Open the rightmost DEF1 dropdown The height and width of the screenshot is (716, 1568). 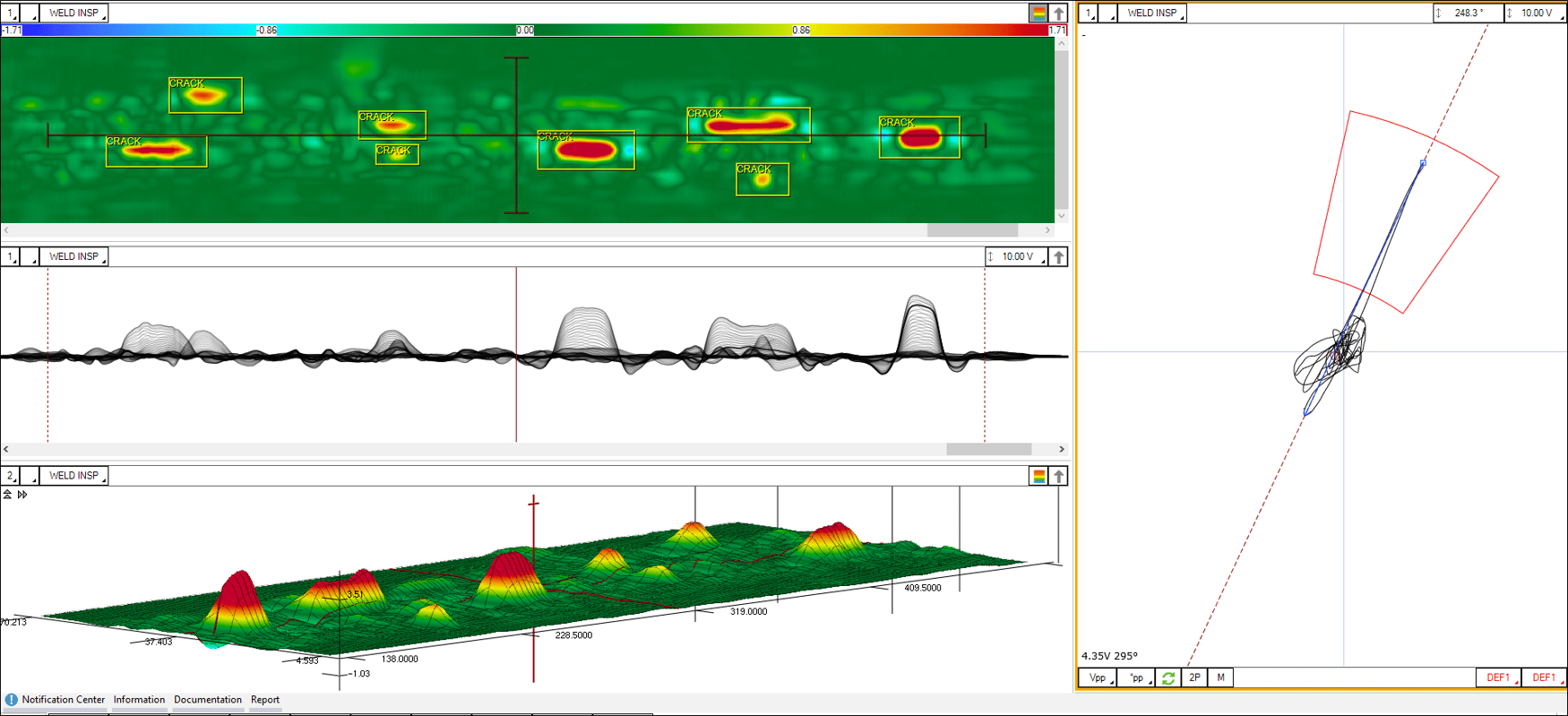click(1544, 678)
